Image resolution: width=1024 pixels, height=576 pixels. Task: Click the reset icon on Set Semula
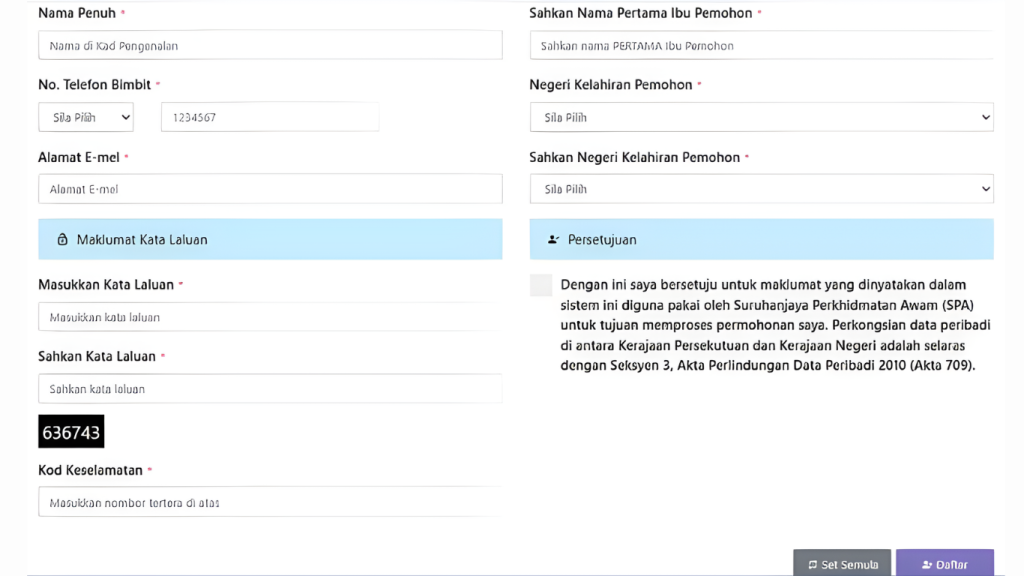point(812,565)
